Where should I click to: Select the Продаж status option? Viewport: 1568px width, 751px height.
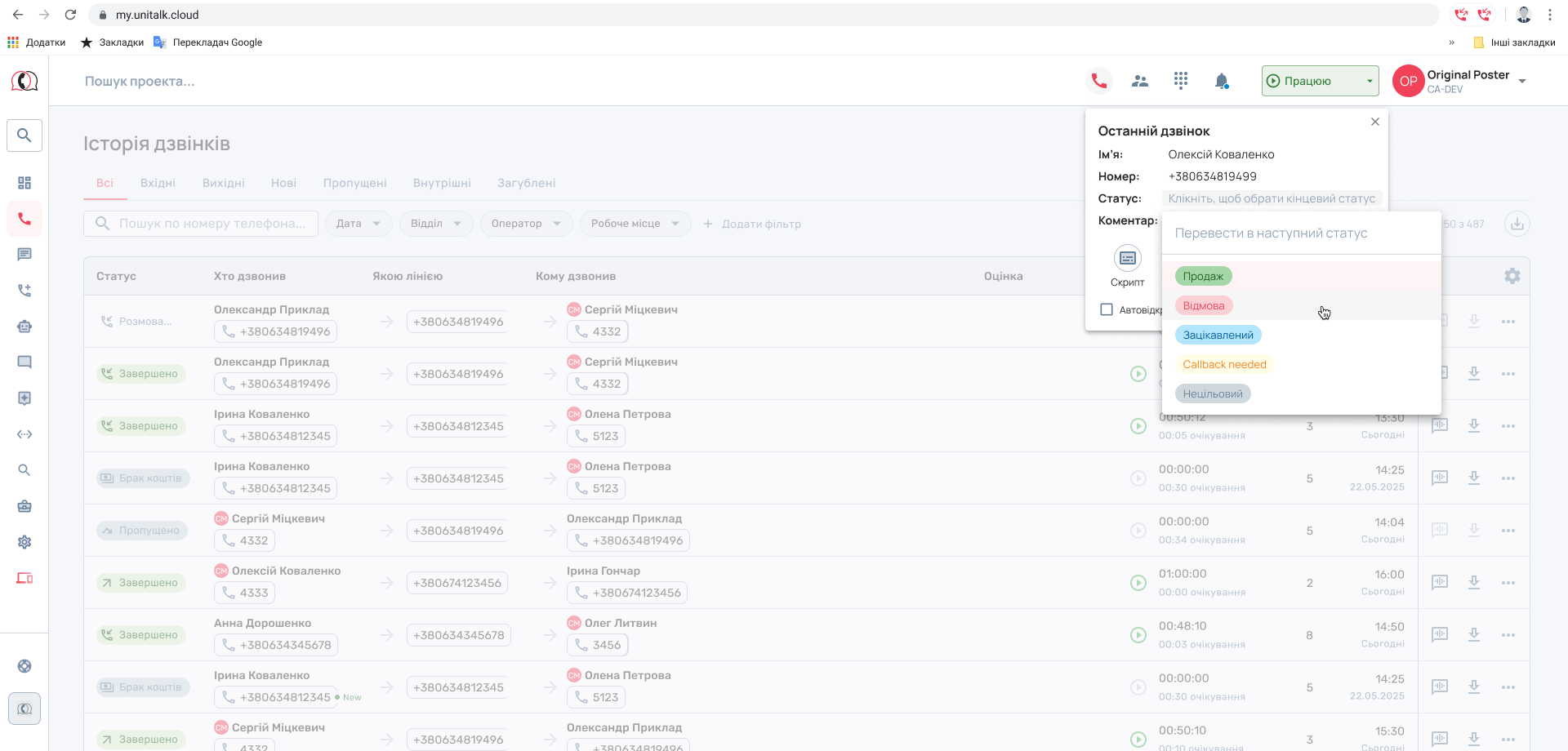click(1203, 276)
